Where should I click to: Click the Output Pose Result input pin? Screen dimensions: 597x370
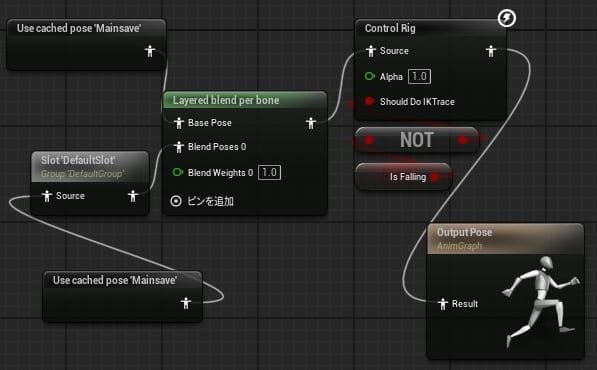[x=443, y=304]
